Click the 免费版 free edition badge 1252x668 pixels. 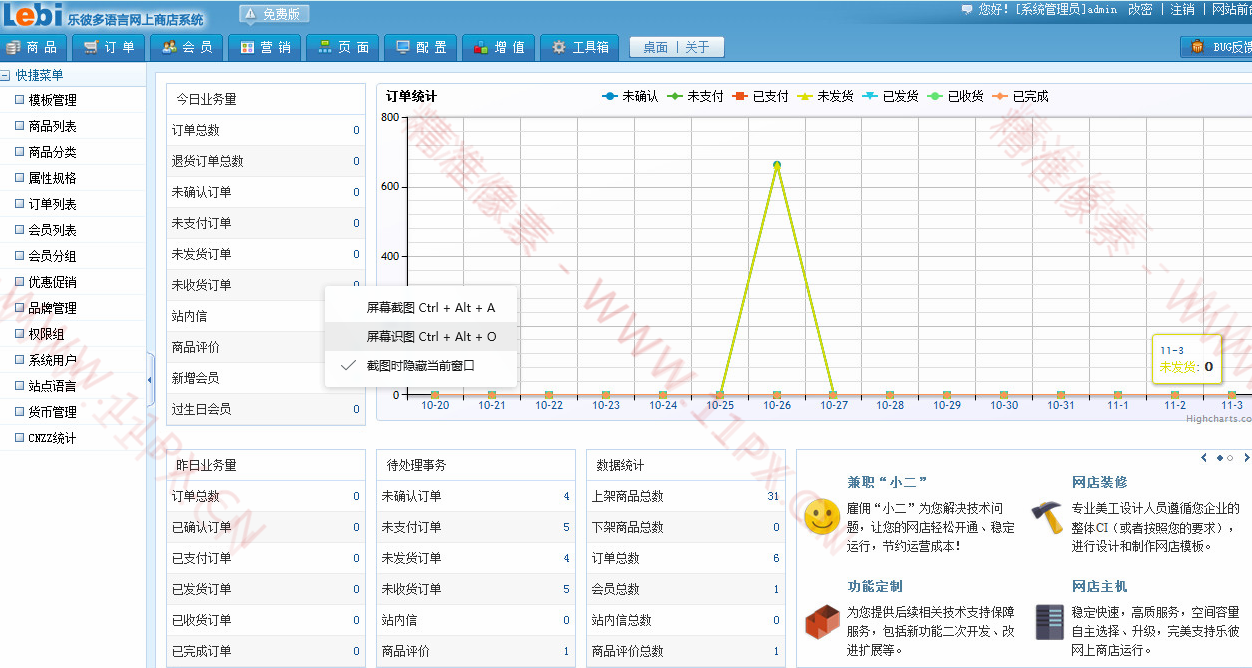coord(274,14)
